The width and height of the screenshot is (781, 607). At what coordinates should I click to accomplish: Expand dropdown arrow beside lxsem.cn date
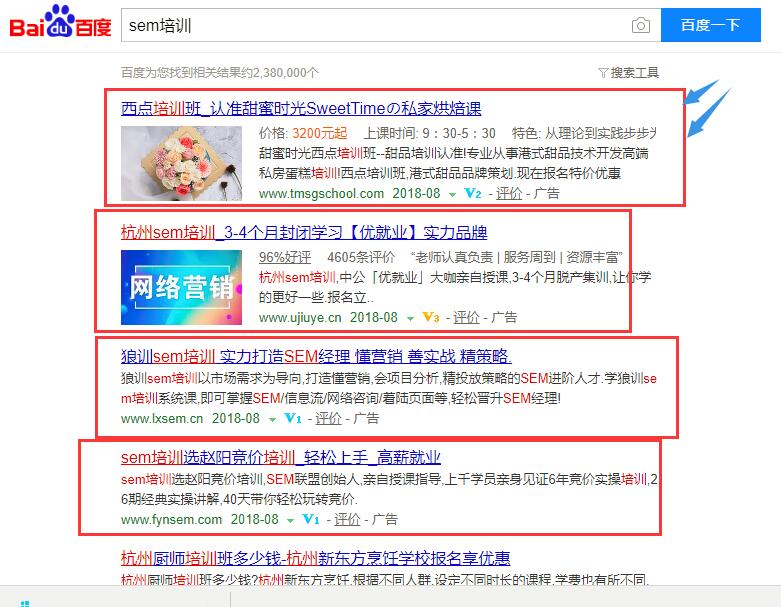coord(272,420)
